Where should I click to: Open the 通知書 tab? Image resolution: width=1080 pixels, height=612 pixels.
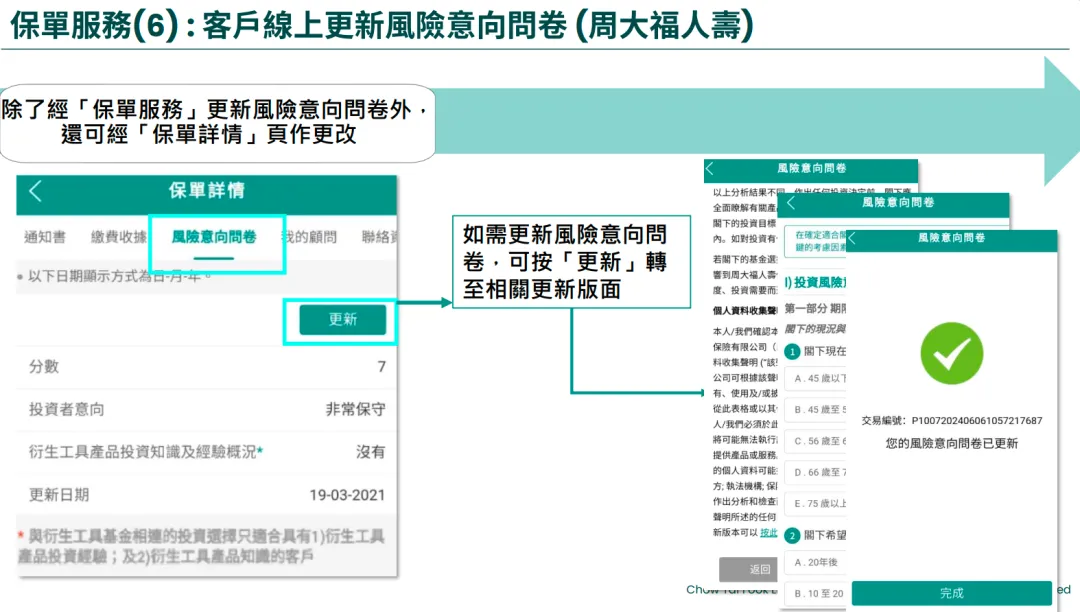(45, 237)
